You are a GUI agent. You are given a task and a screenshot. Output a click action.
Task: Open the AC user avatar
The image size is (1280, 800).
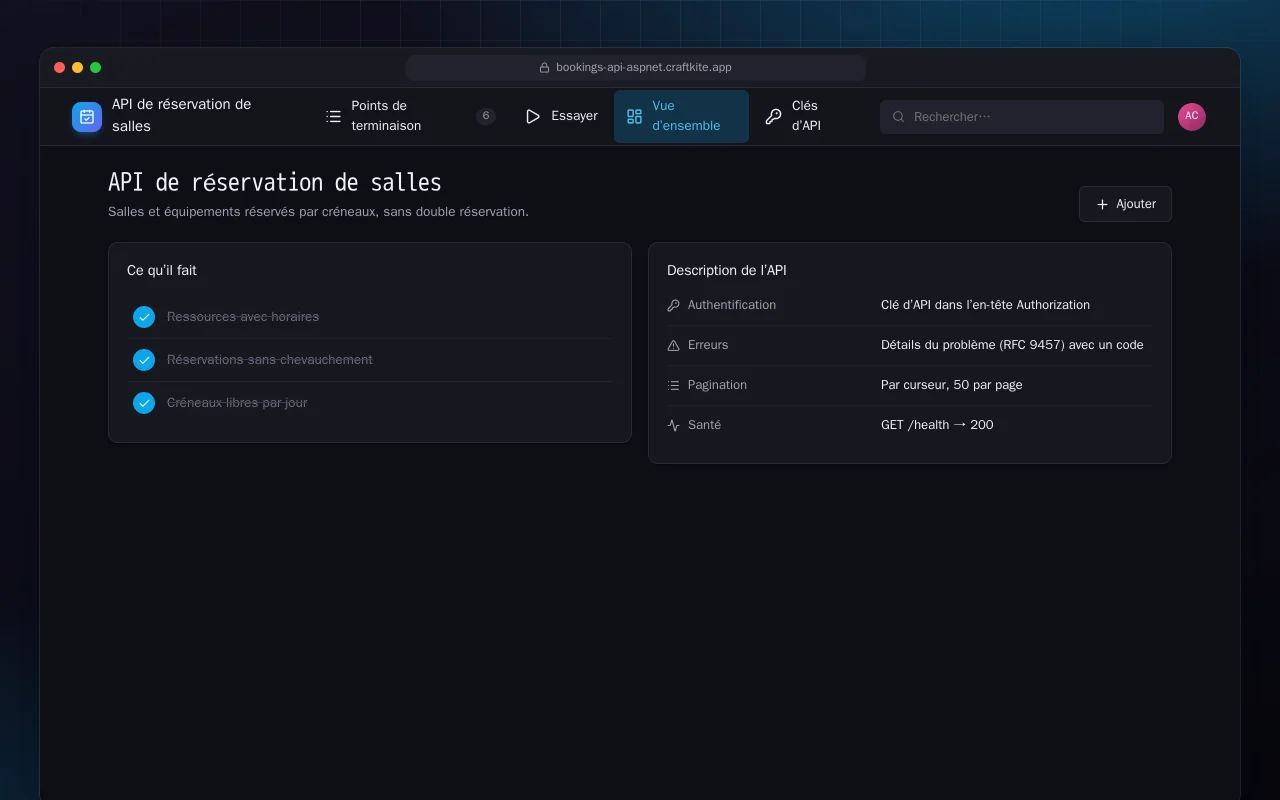pyautogui.click(x=1192, y=117)
